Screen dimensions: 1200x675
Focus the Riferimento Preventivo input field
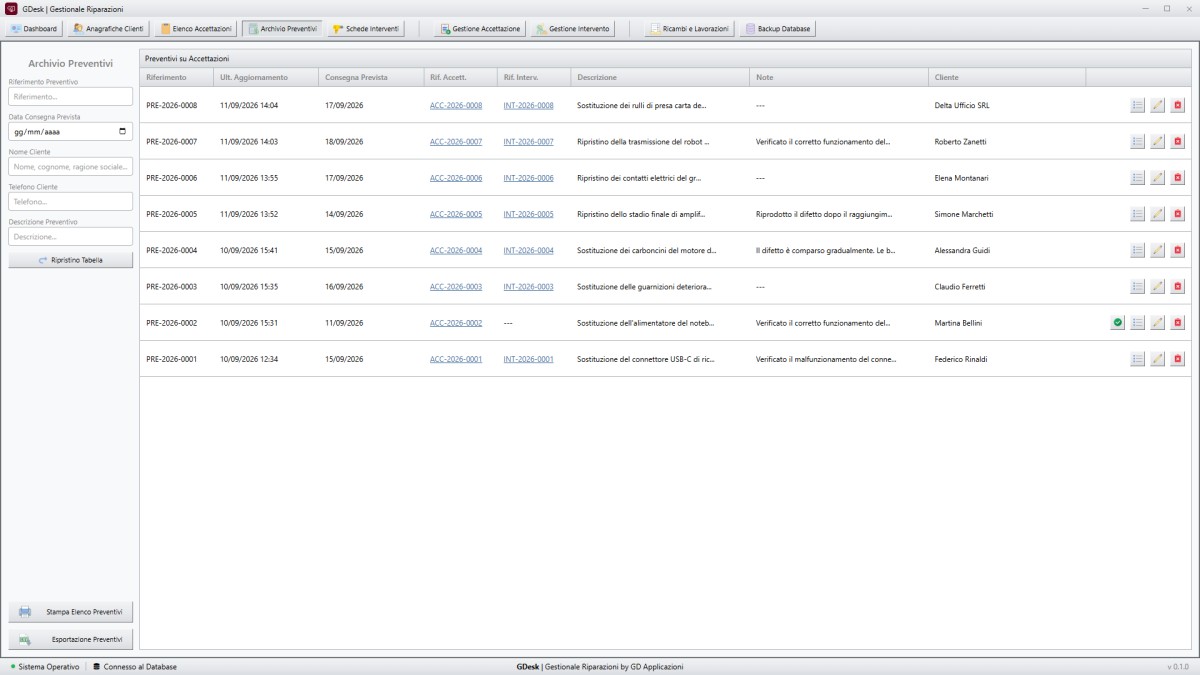click(x=70, y=97)
